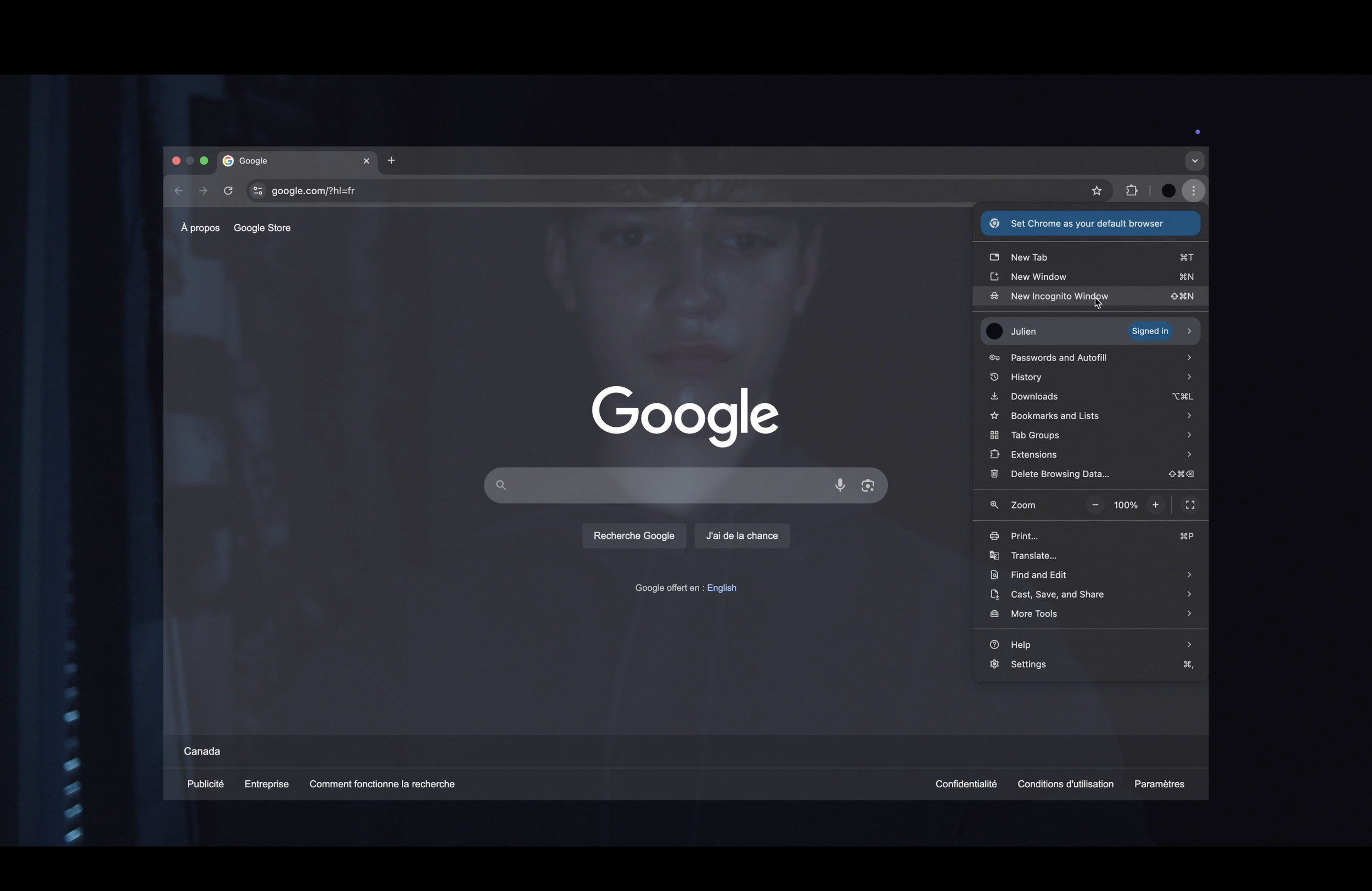Increase zoom with the plus button

[1155, 505]
